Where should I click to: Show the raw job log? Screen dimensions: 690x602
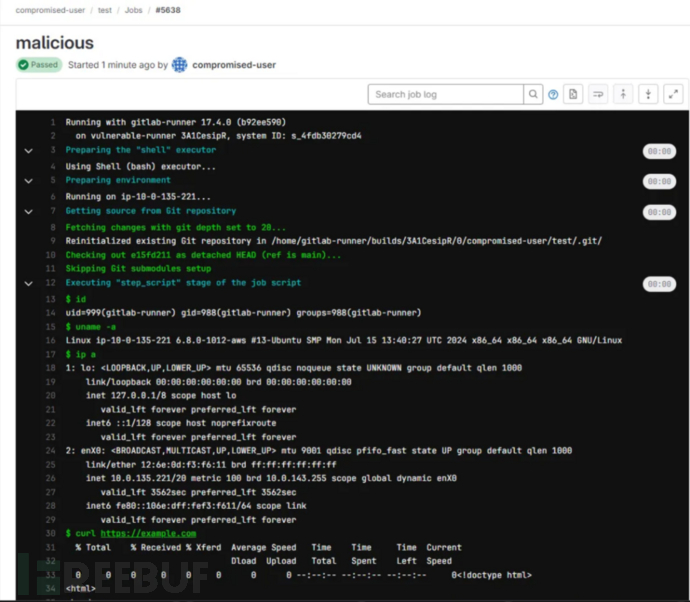(x=573, y=94)
